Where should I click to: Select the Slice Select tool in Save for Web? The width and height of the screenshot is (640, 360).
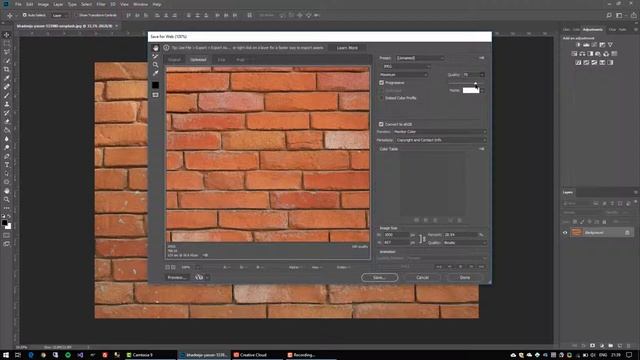156,56
